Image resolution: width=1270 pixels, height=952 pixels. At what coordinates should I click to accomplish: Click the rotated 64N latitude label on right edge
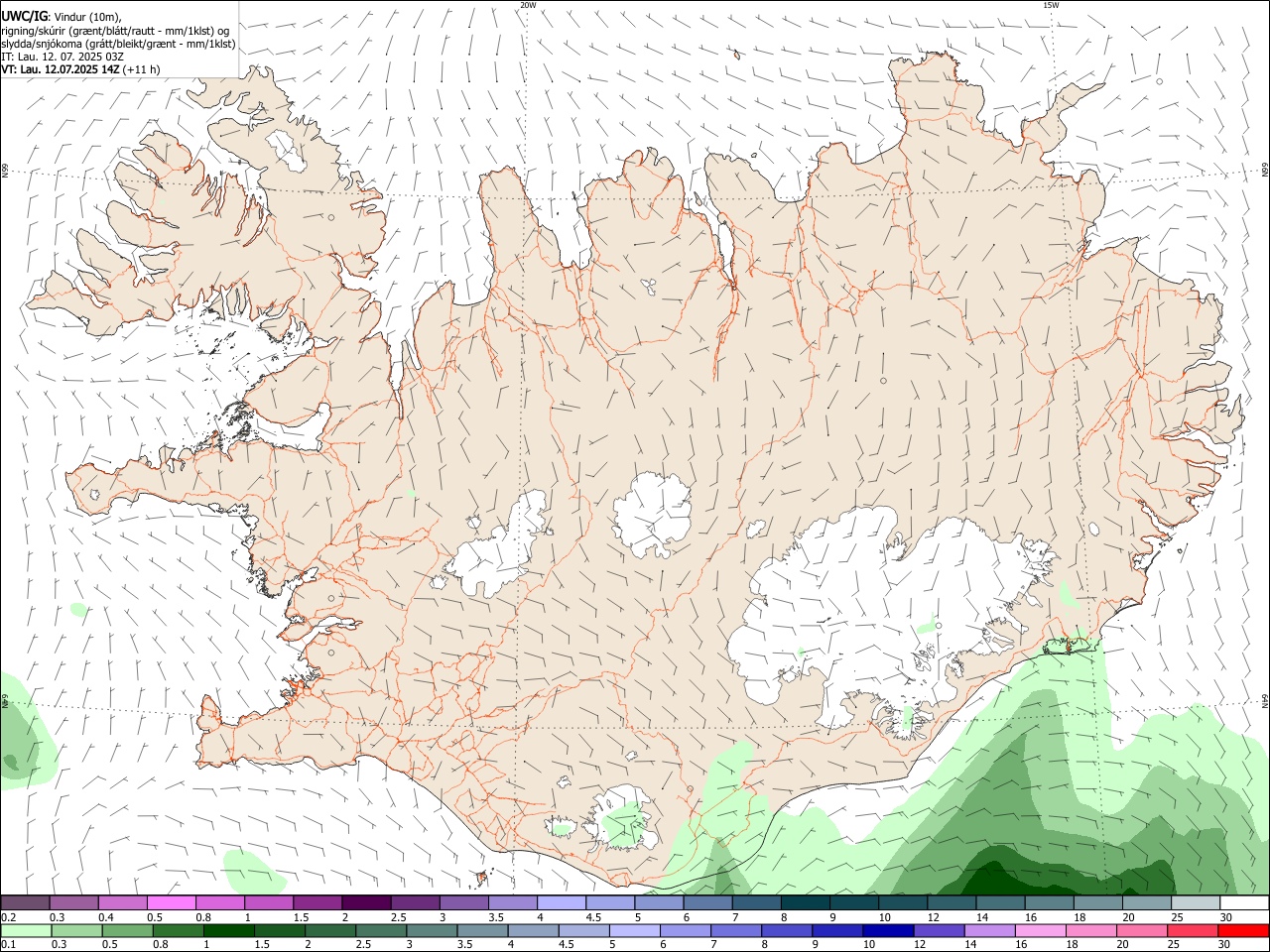click(x=1265, y=700)
